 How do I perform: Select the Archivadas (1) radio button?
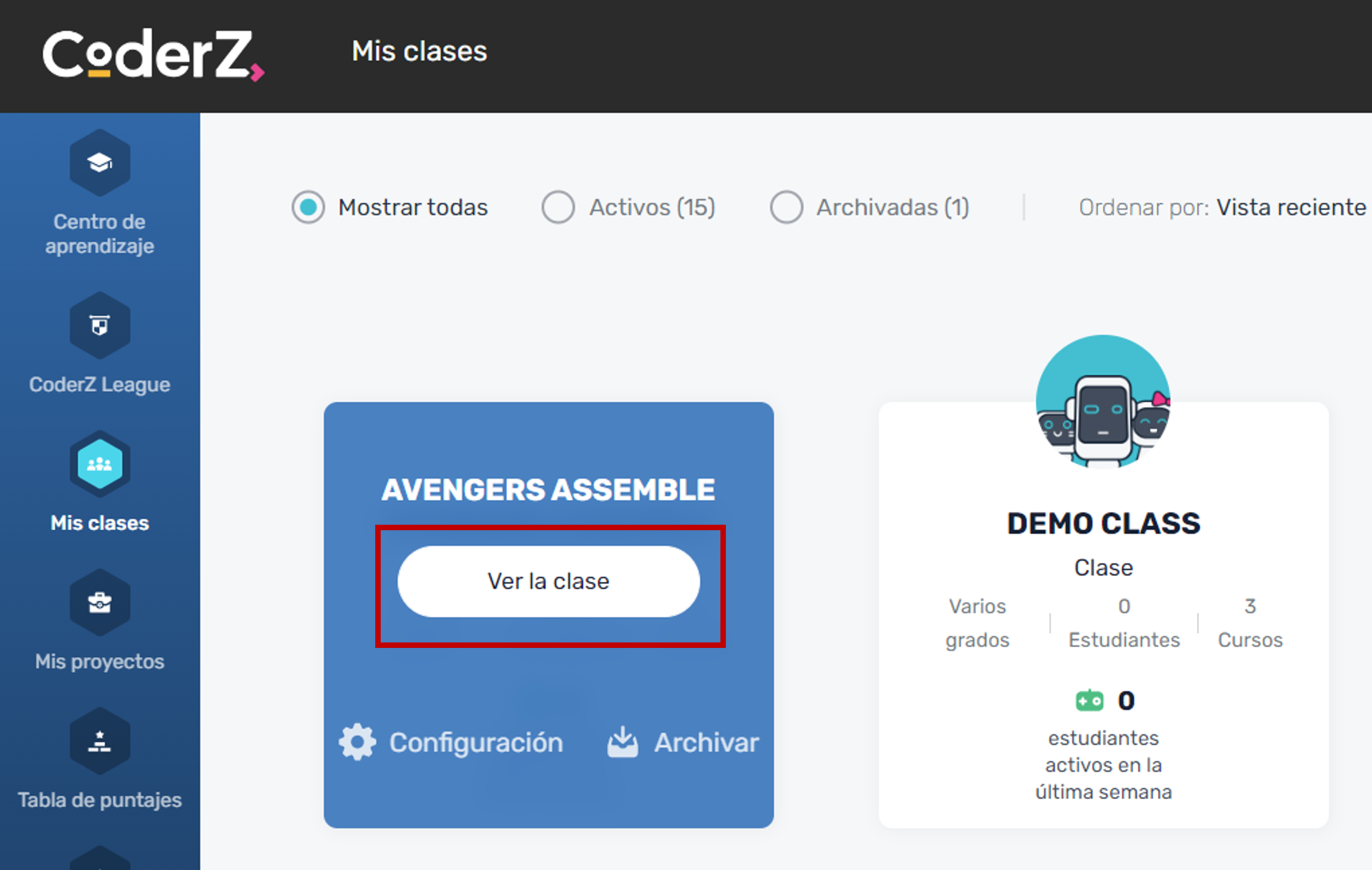(x=786, y=207)
